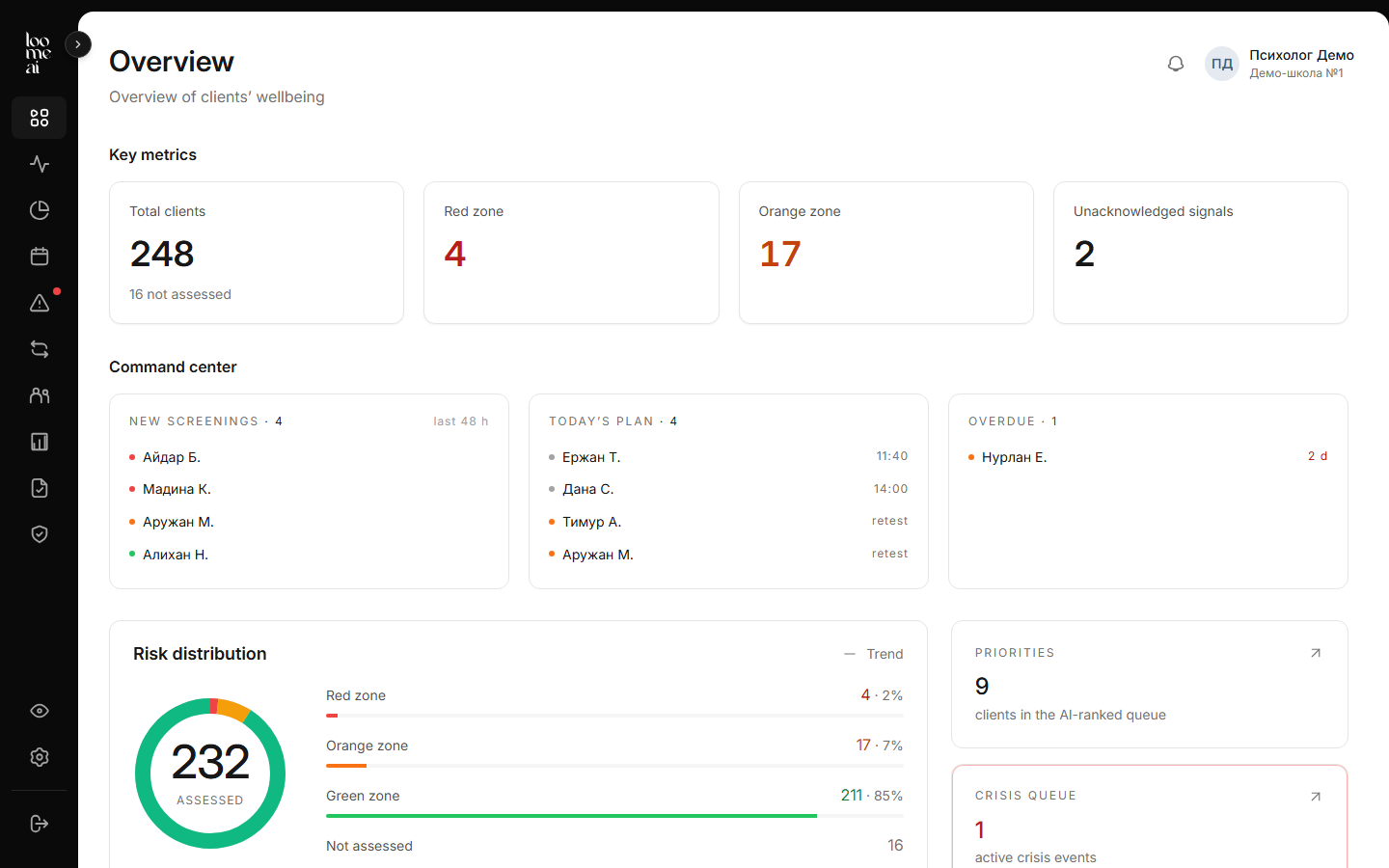Open the repeat arrows icon in sidebar
Image resolution: width=1389 pixels, height=868 pixels.
coord(39,349)
